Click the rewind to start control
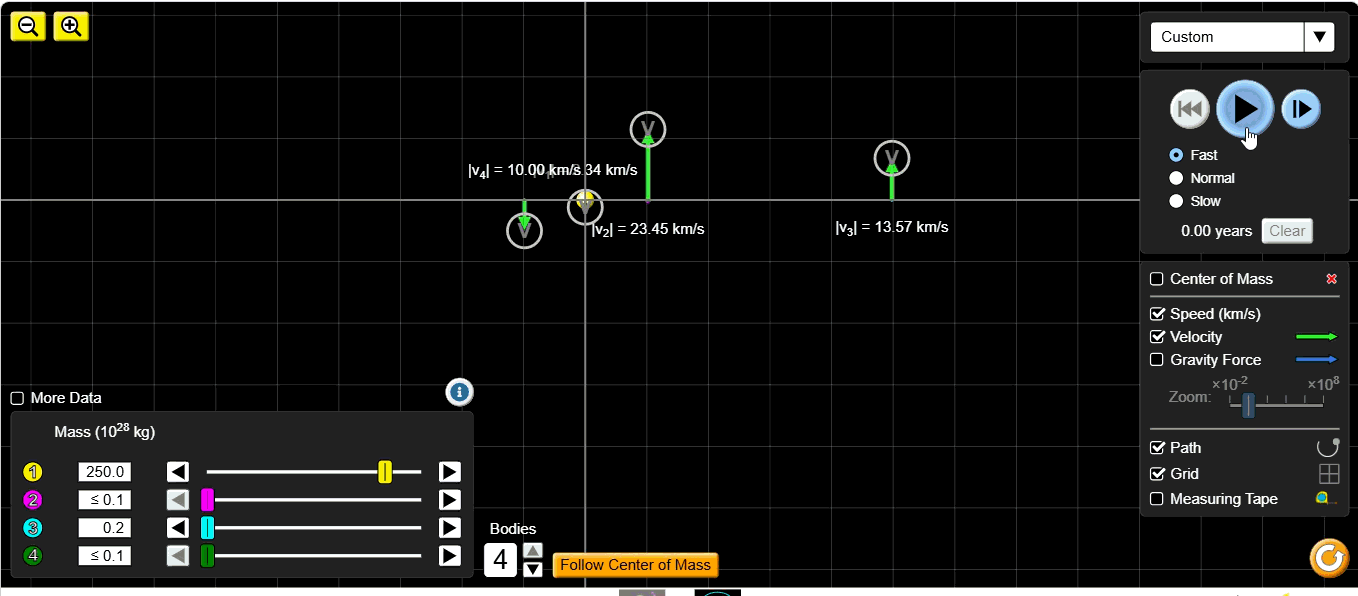1358x596 pixels. pyautogui.click(x=1189, y=108)
